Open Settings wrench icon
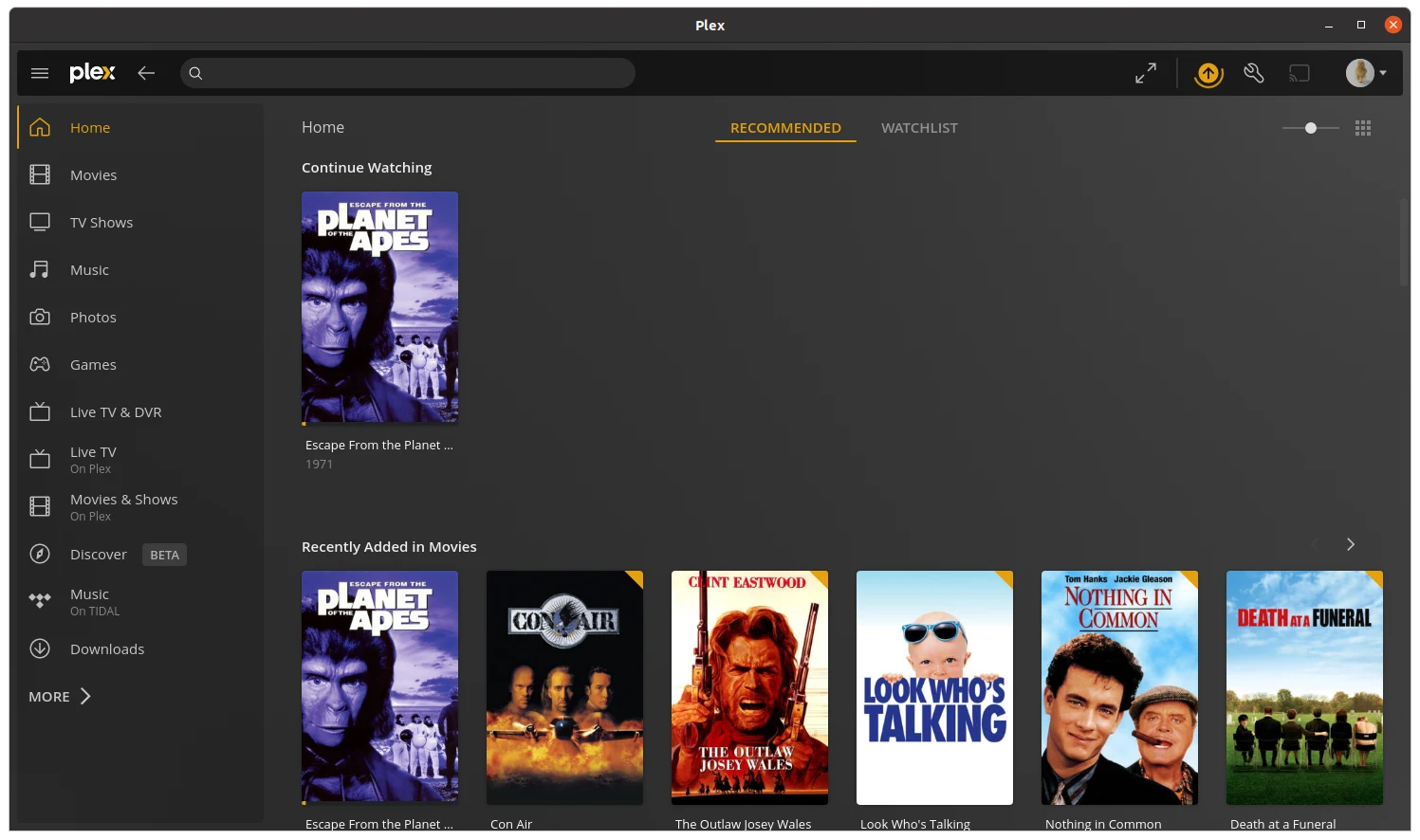This screenshot has height=840, width=1420. click(x=1254, y=73)
